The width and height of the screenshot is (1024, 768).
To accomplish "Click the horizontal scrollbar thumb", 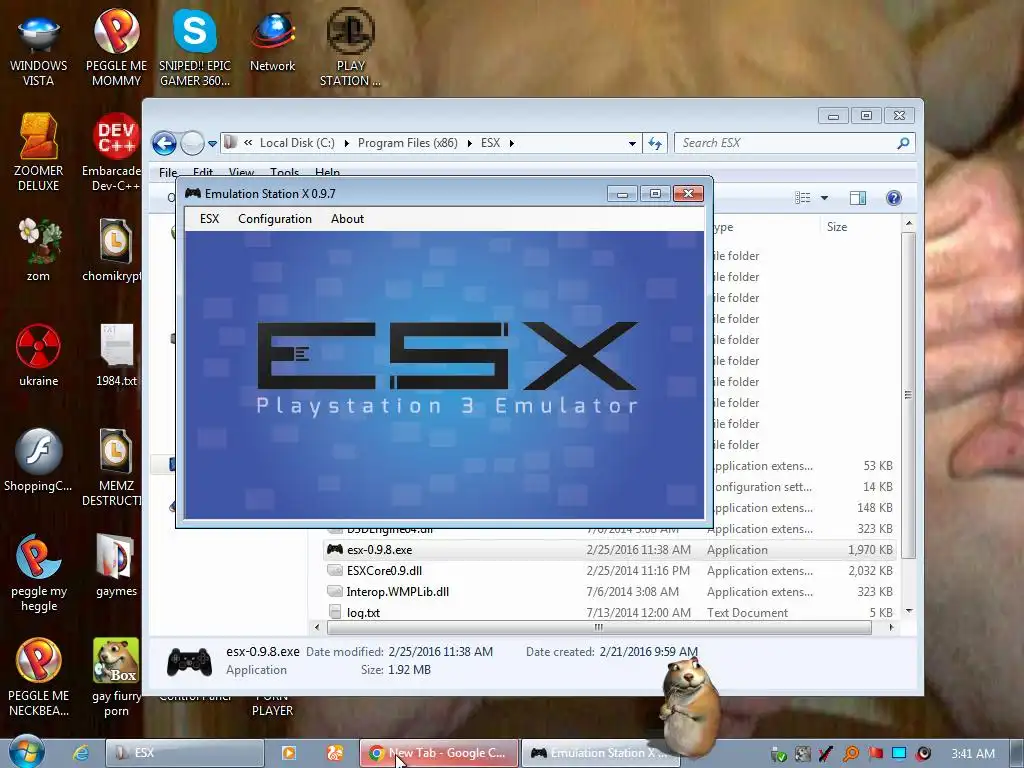I will click(599, 628).
